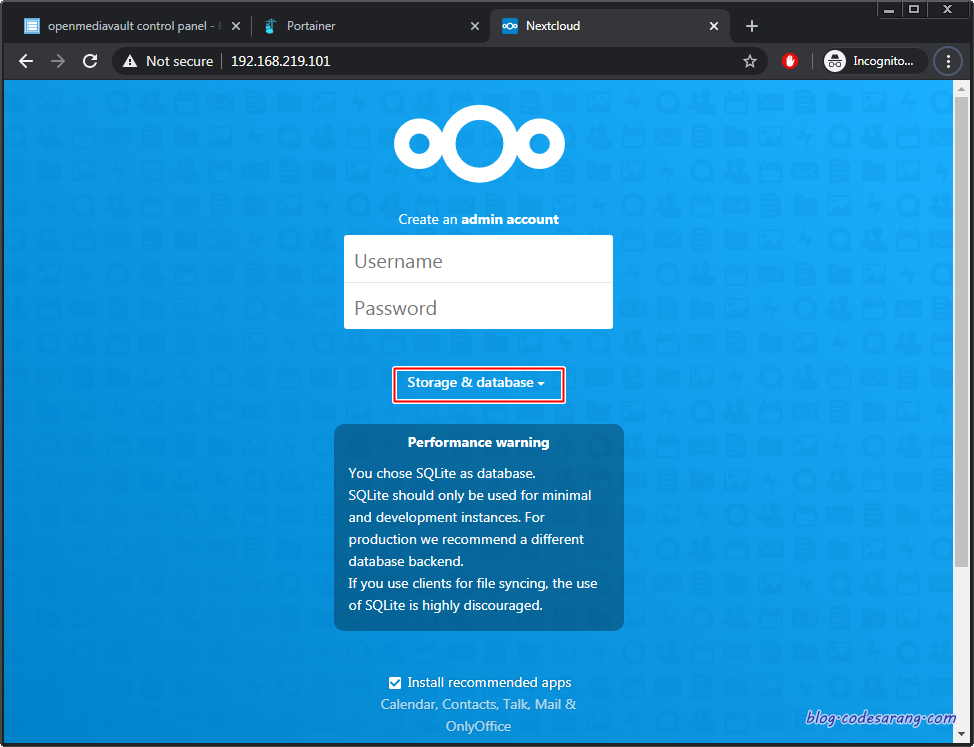Maximize the browser window

click(x=914, y=9)
